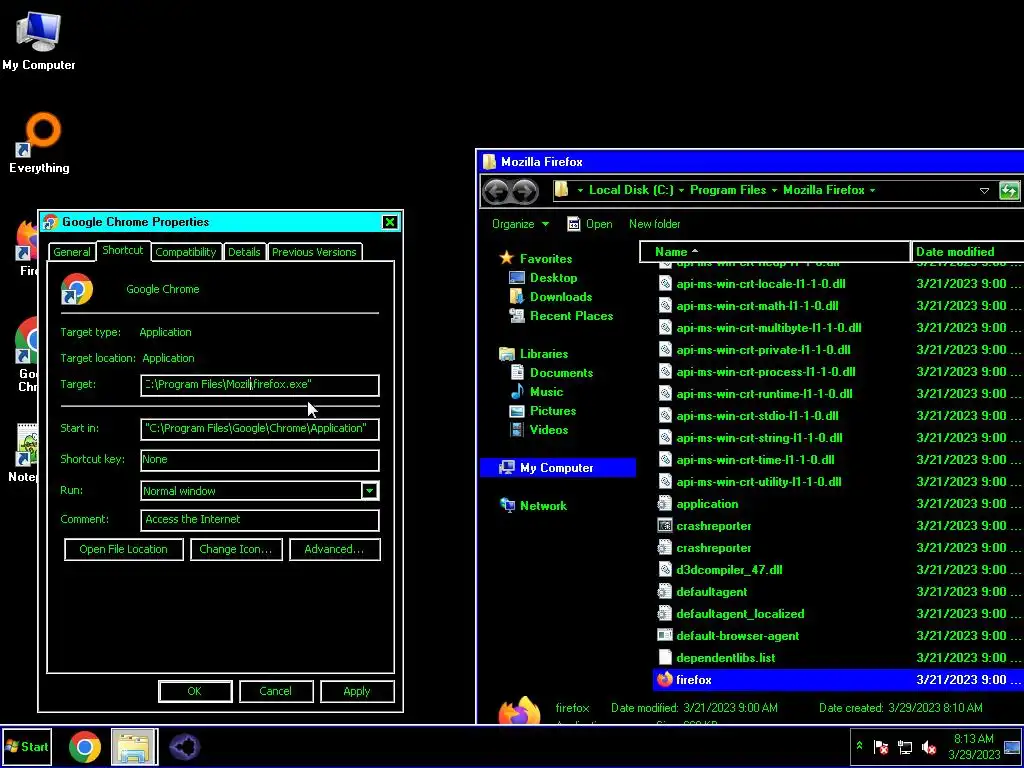Select the application file icon
The height and width of the screenshot is (768, 1024).
665,504
